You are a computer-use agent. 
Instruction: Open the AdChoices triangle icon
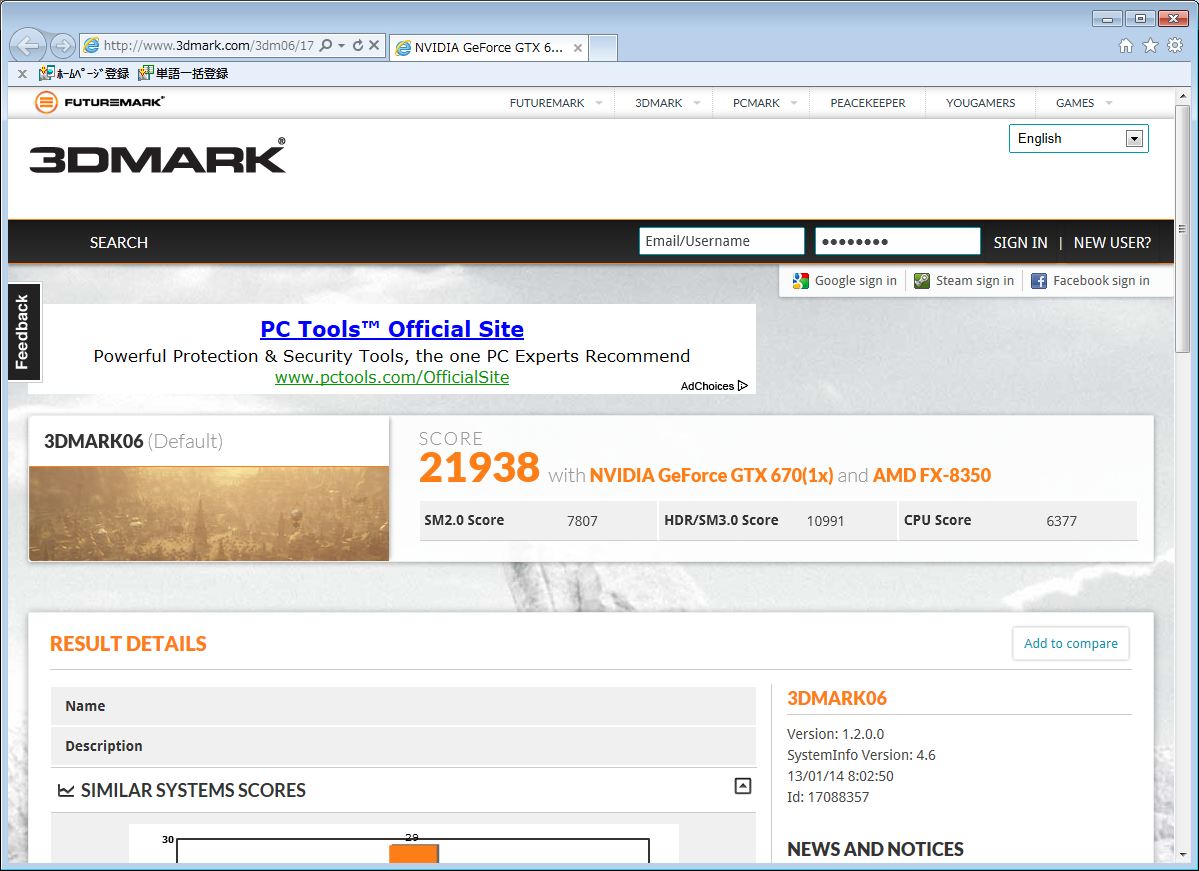coord(742,385)
